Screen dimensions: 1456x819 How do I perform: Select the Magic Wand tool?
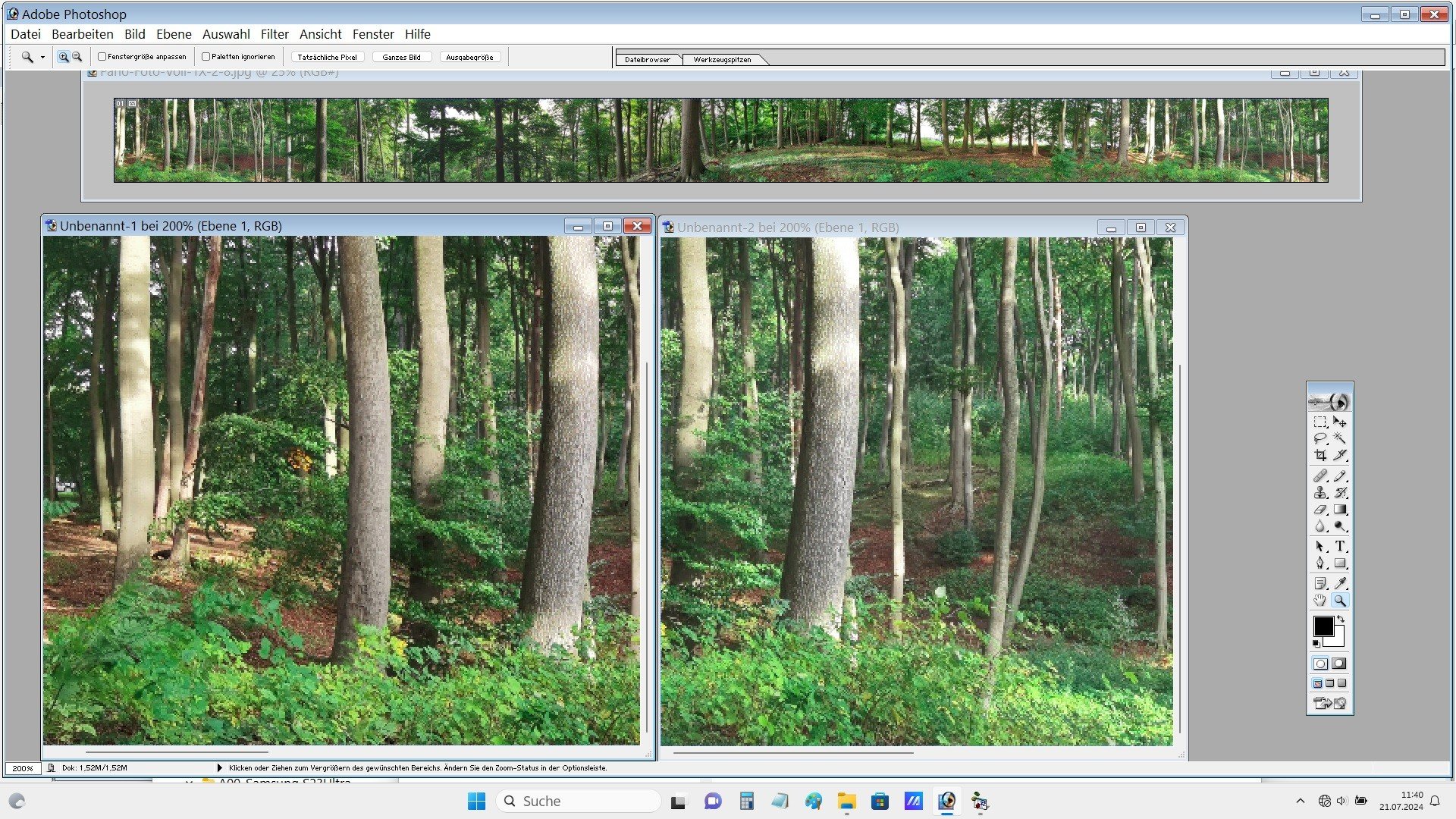1340,438
